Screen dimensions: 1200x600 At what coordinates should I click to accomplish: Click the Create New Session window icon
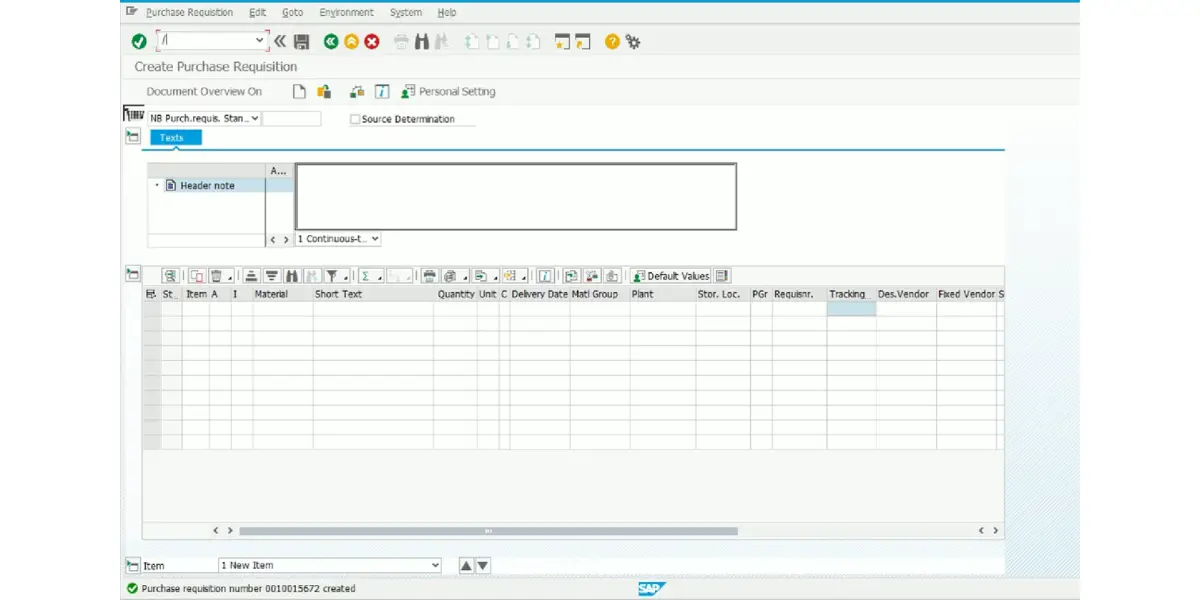tap(562, 41)
